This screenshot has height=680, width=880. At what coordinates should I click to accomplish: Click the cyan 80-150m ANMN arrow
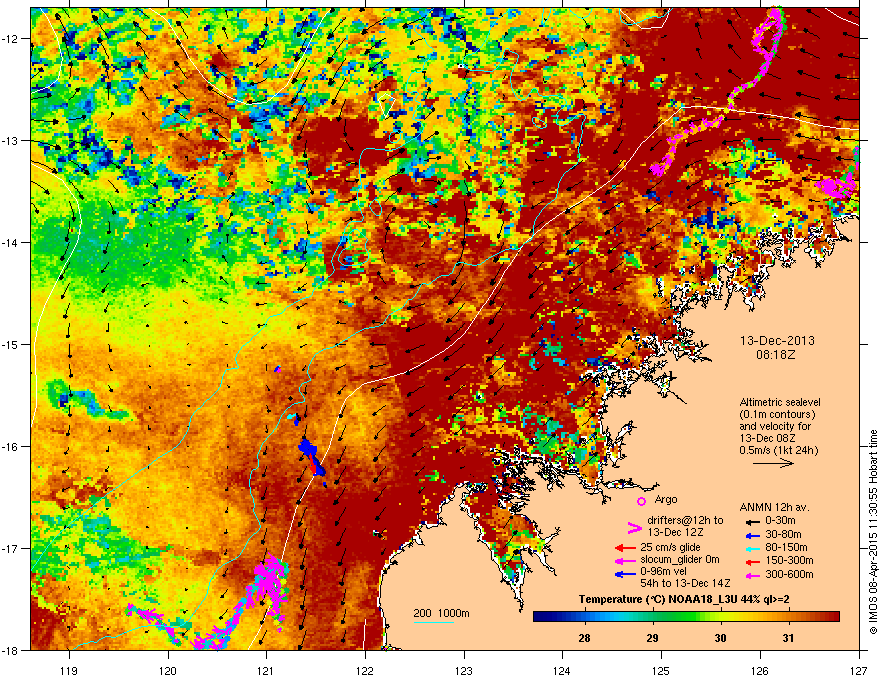pyautogui.click(x=752, y=548)
